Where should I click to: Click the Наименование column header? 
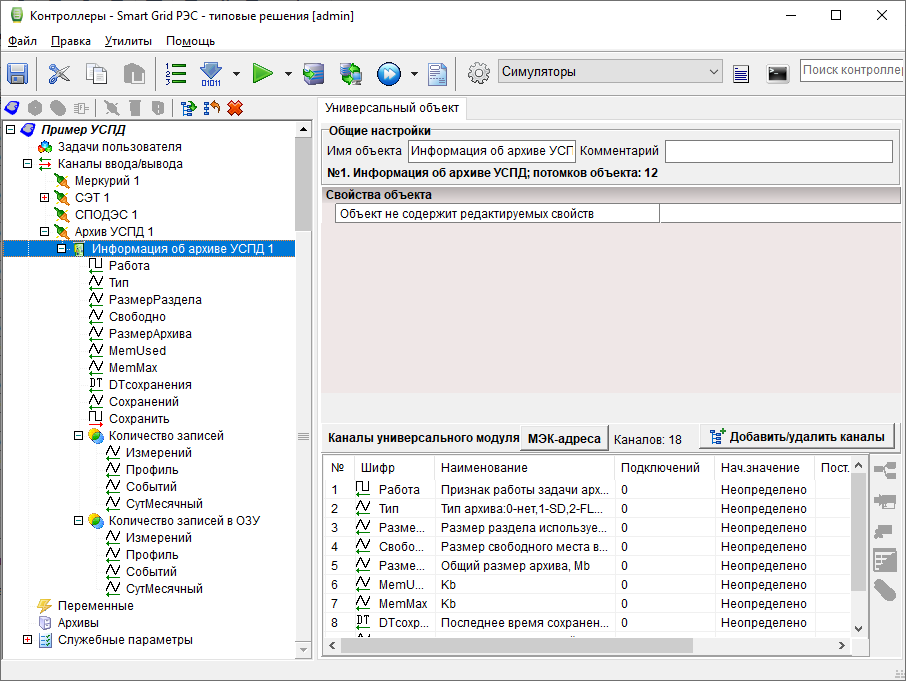(484, 468)
